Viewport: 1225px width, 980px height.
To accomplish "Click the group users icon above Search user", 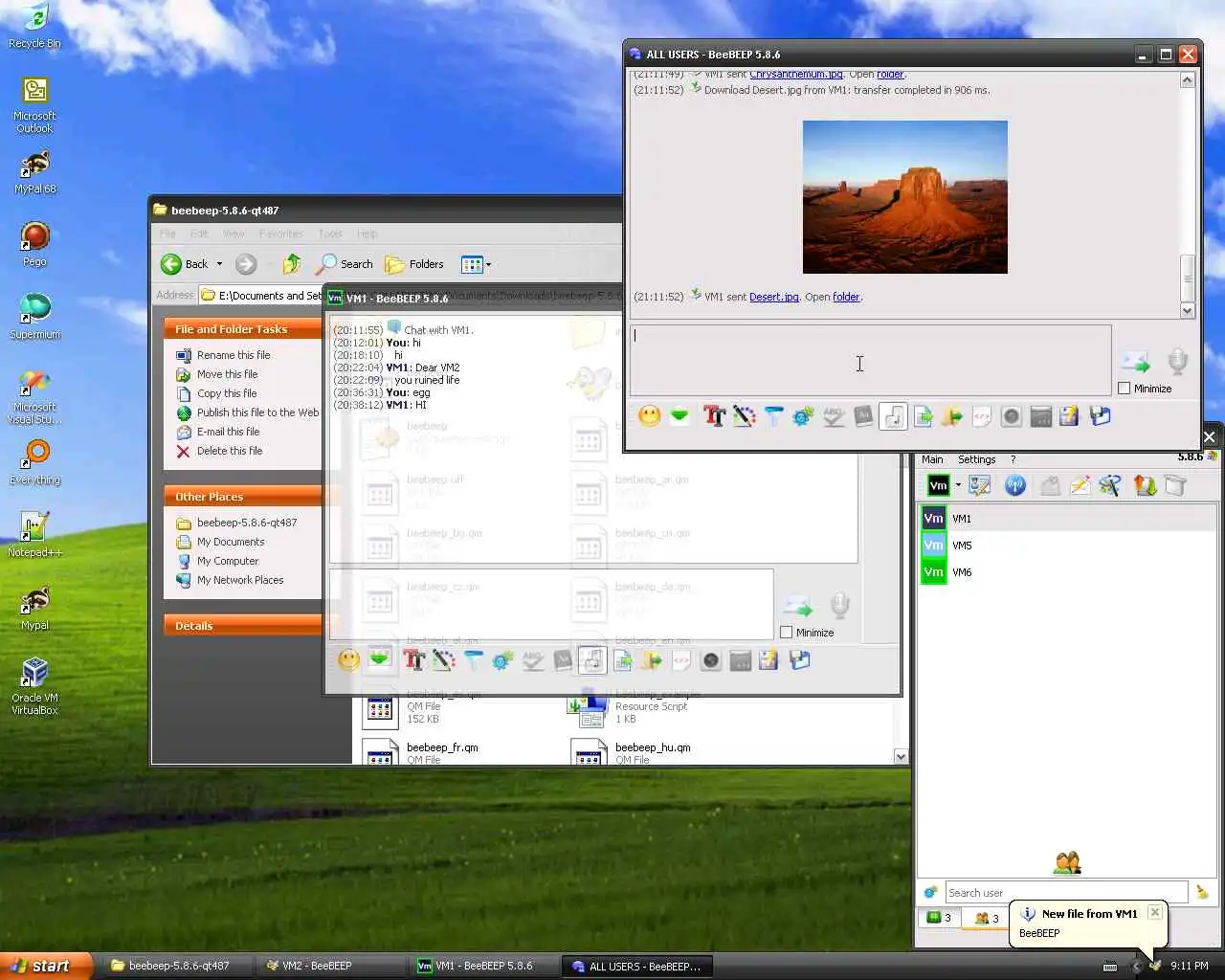I will [x=1067, y=862].
